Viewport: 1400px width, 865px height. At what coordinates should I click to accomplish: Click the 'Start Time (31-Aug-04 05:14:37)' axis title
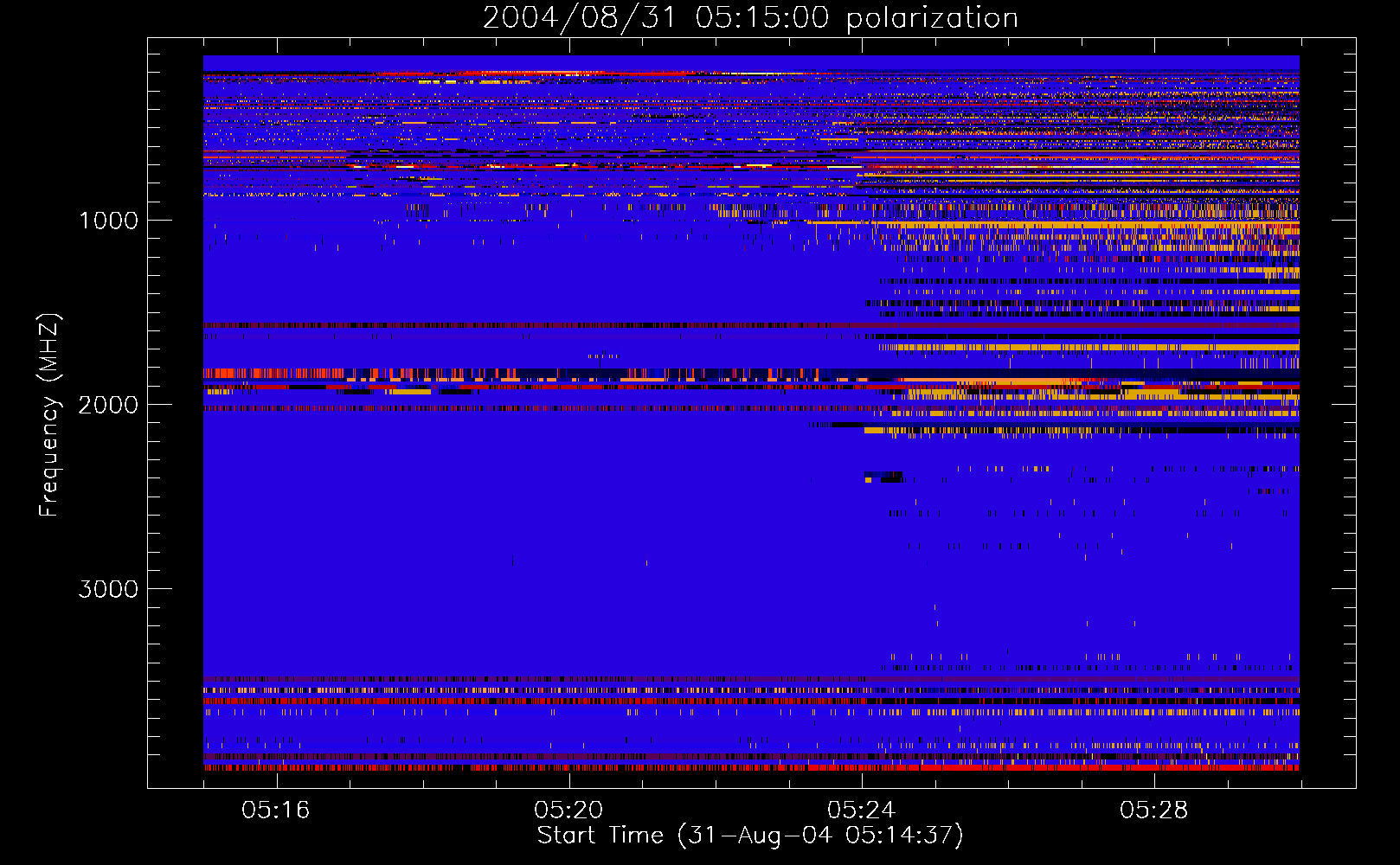[750, 836]
